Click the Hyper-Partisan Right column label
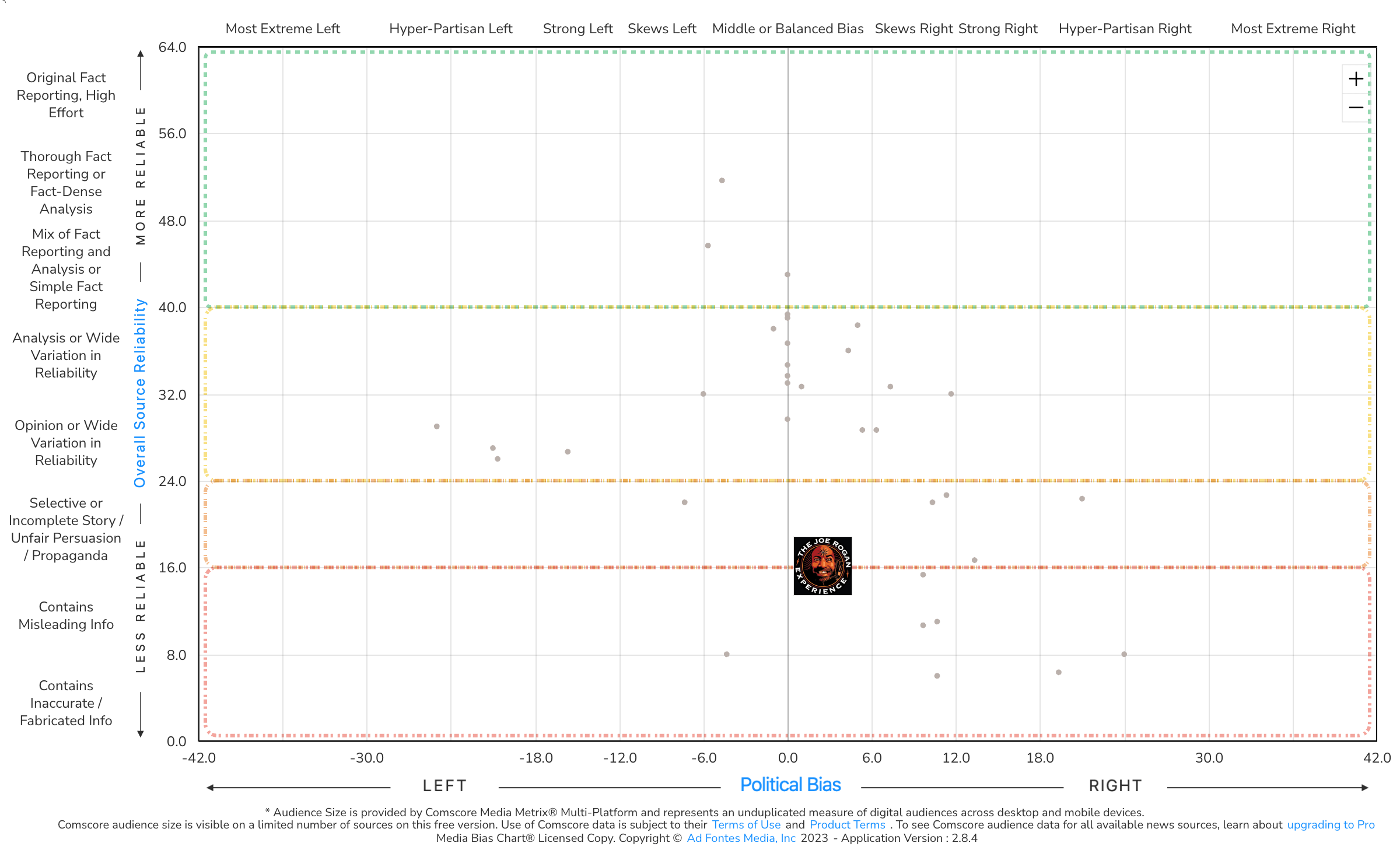This screenshot has width=1400, height=846. point(1125,29)
